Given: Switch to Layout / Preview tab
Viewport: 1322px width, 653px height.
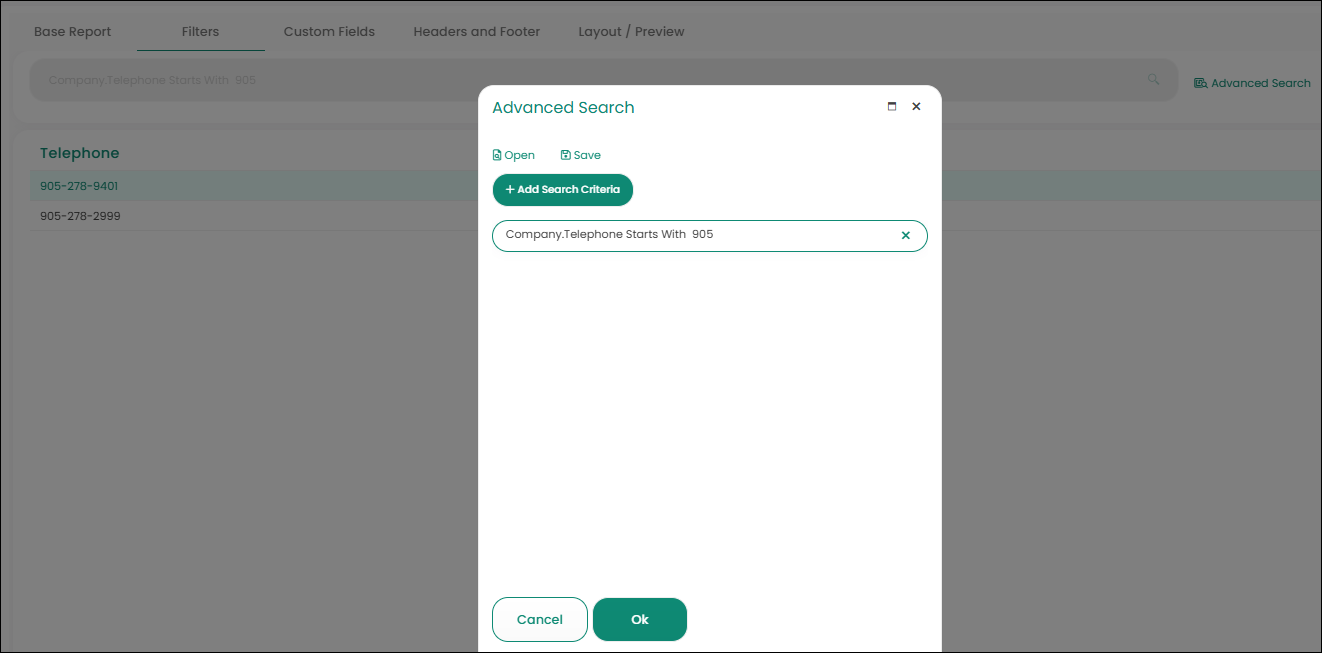Looking at the screenshot, I should pos(631,32).
